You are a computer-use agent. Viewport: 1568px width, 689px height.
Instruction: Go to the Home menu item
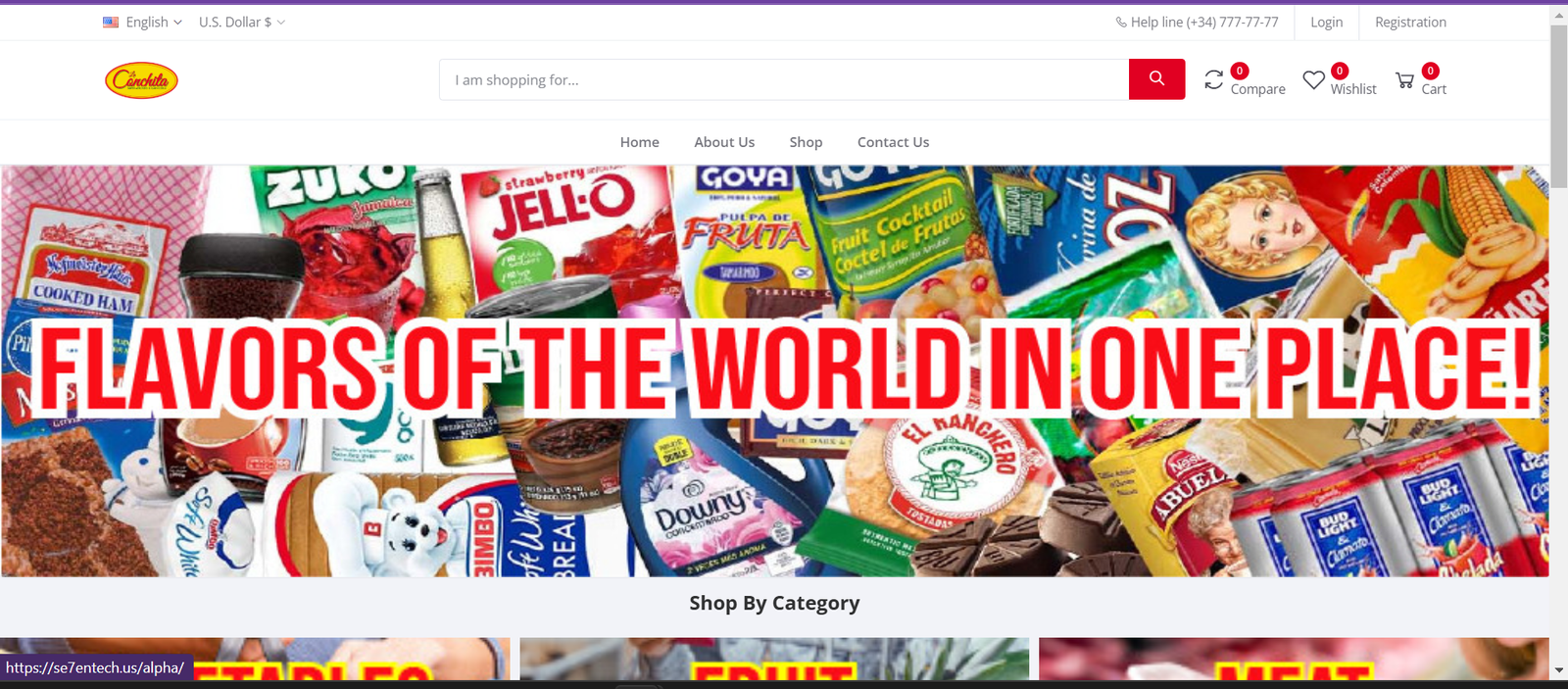[639, 142]
